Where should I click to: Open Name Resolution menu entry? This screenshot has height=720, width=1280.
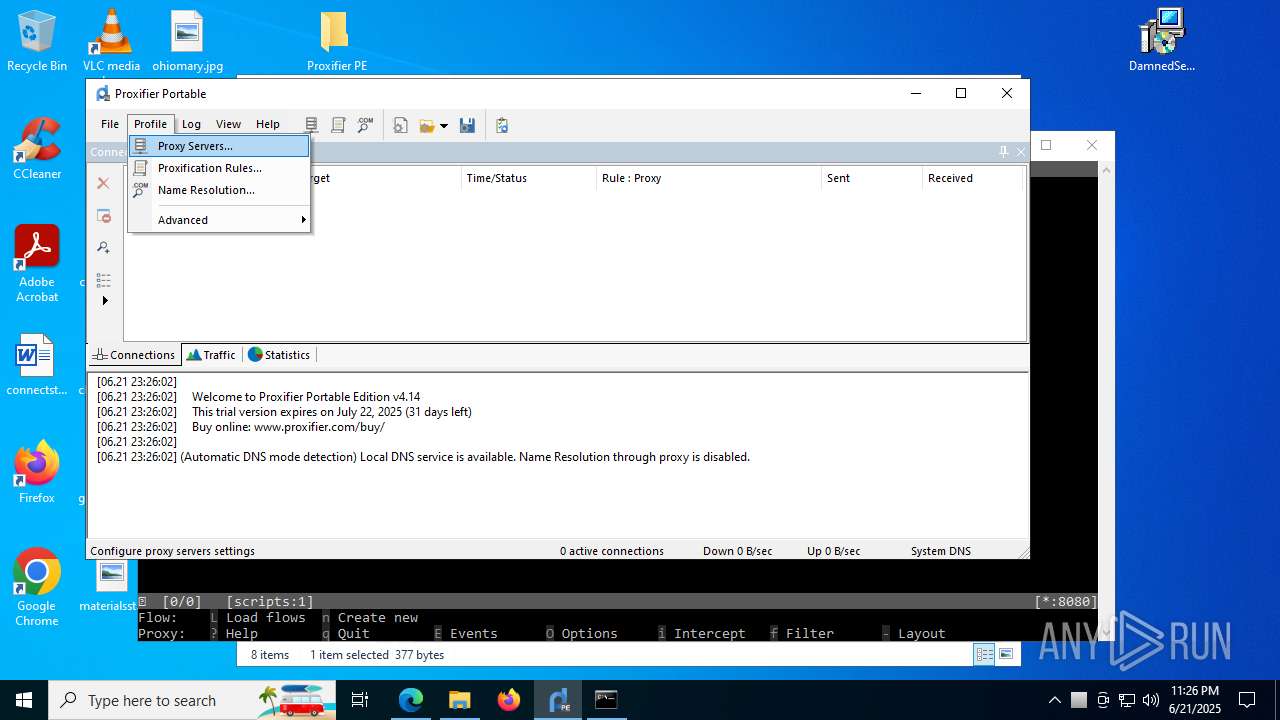pos(219,190)
